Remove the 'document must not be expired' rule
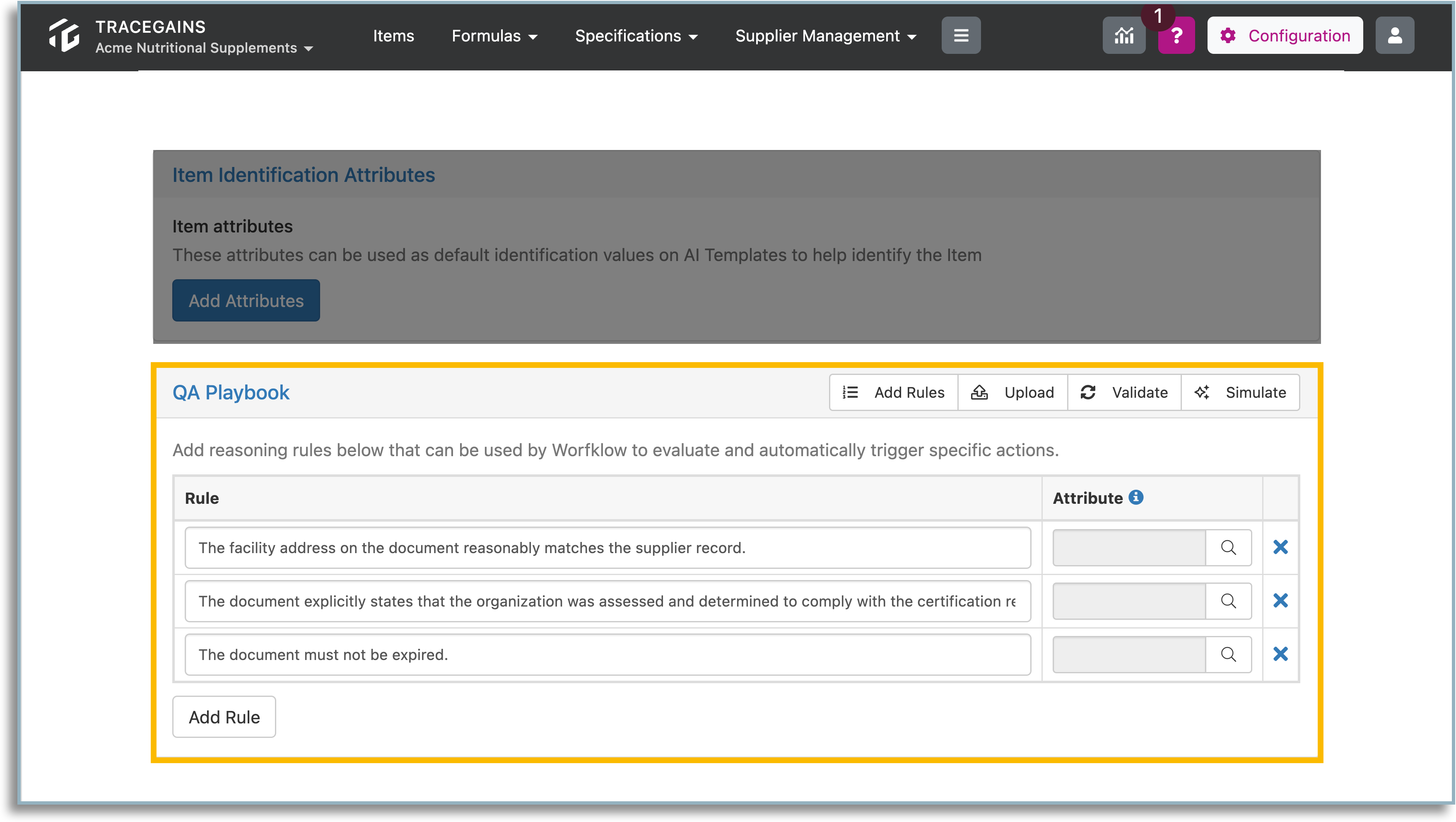The width and height of the screenshot is (1456, 822). (x=1280, y=654)
